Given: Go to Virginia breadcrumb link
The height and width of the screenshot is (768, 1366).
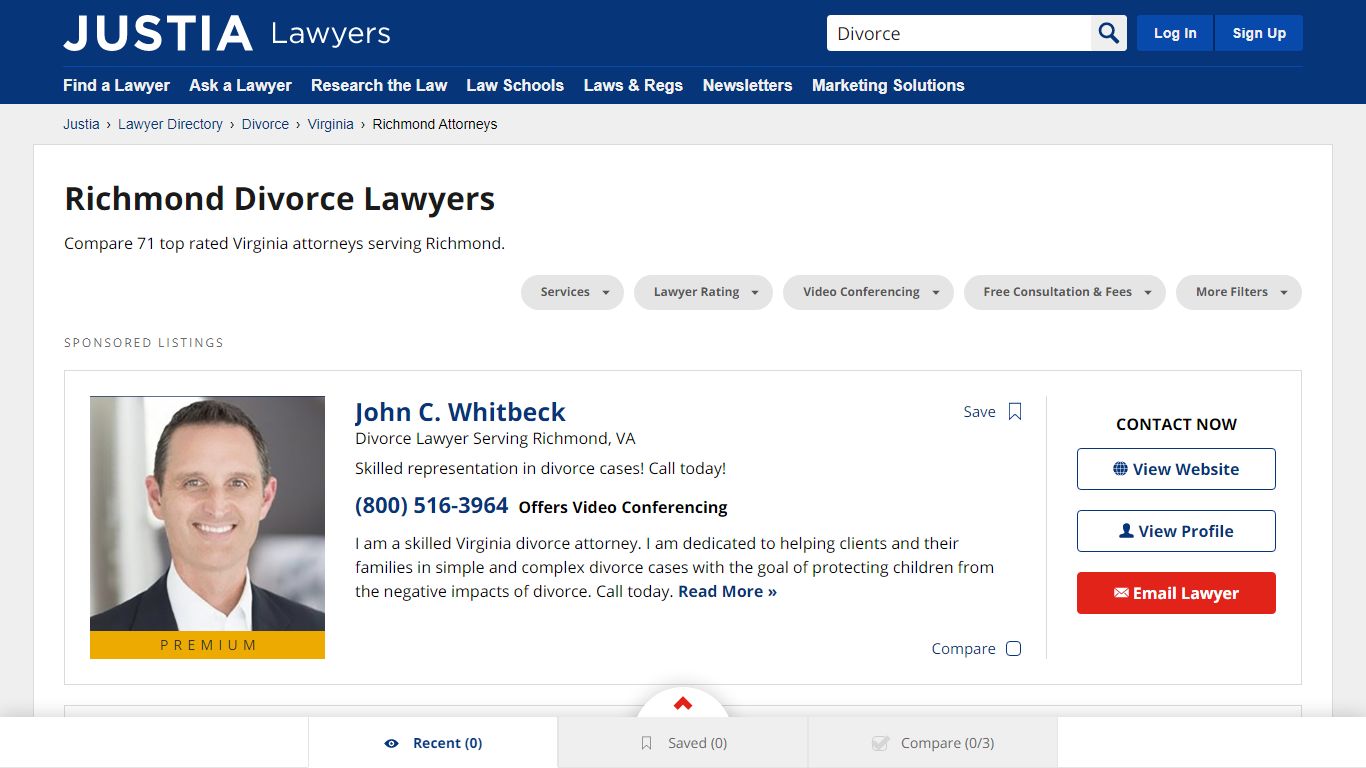Looking at the screenshot, I should [330, 124].
